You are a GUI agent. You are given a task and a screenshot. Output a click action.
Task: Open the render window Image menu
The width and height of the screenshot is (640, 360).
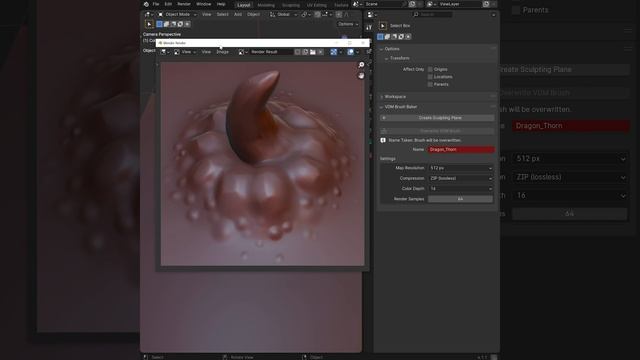(x=222, y=52)
